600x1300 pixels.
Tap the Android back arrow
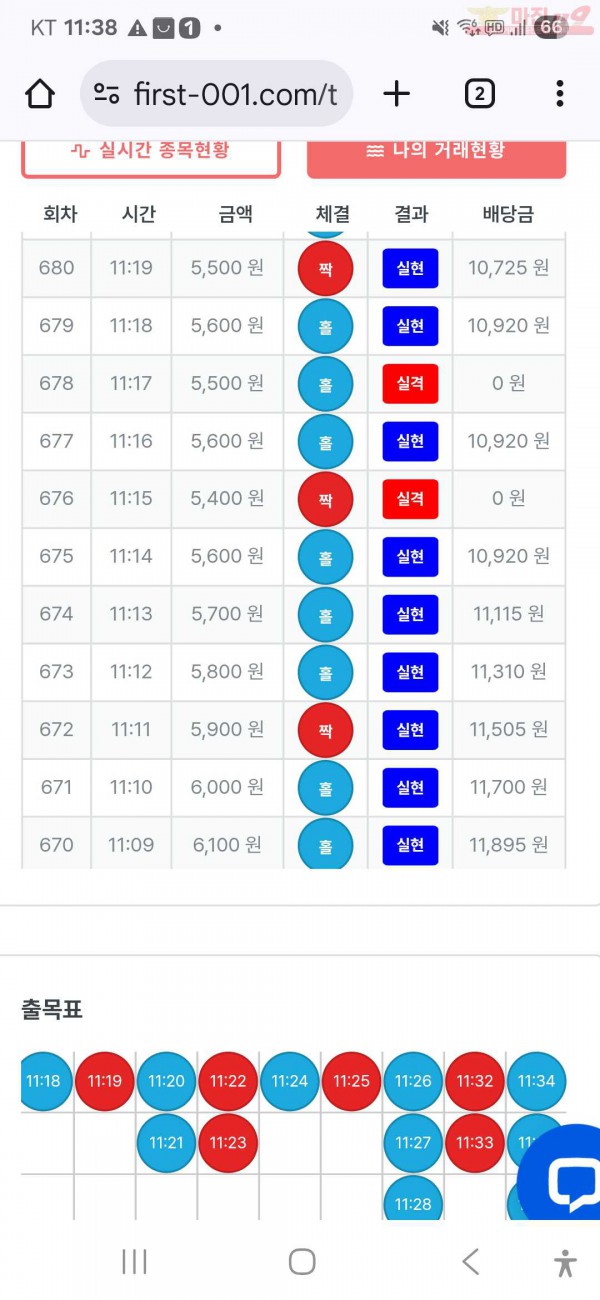[x=470, y=1262]
